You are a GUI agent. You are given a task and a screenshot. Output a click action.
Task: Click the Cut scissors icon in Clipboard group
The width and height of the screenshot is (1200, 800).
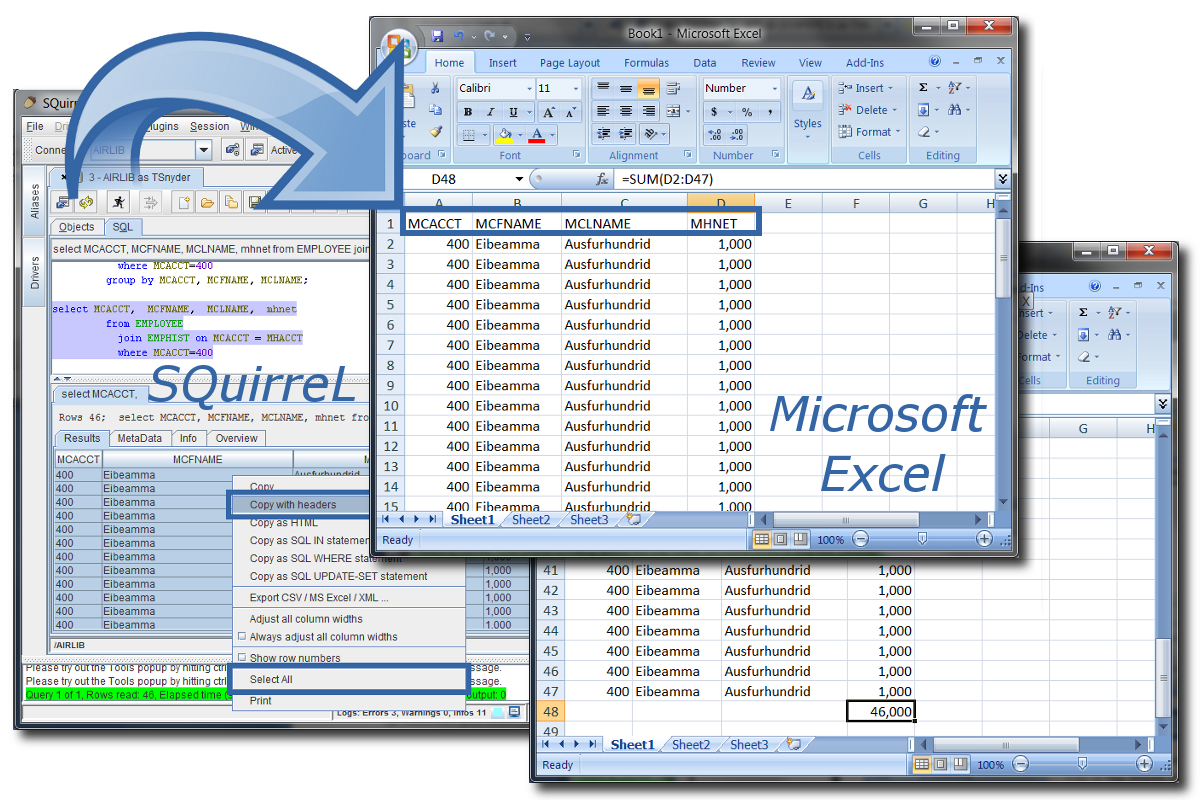click(435, 88)
